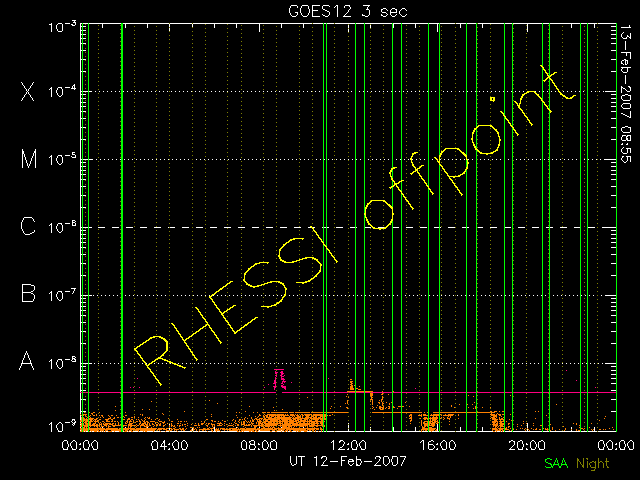The height and width of the screenshot is (480, 640).
Task: Click the 16:00 time axis label
Action: [x=438, y=444]
